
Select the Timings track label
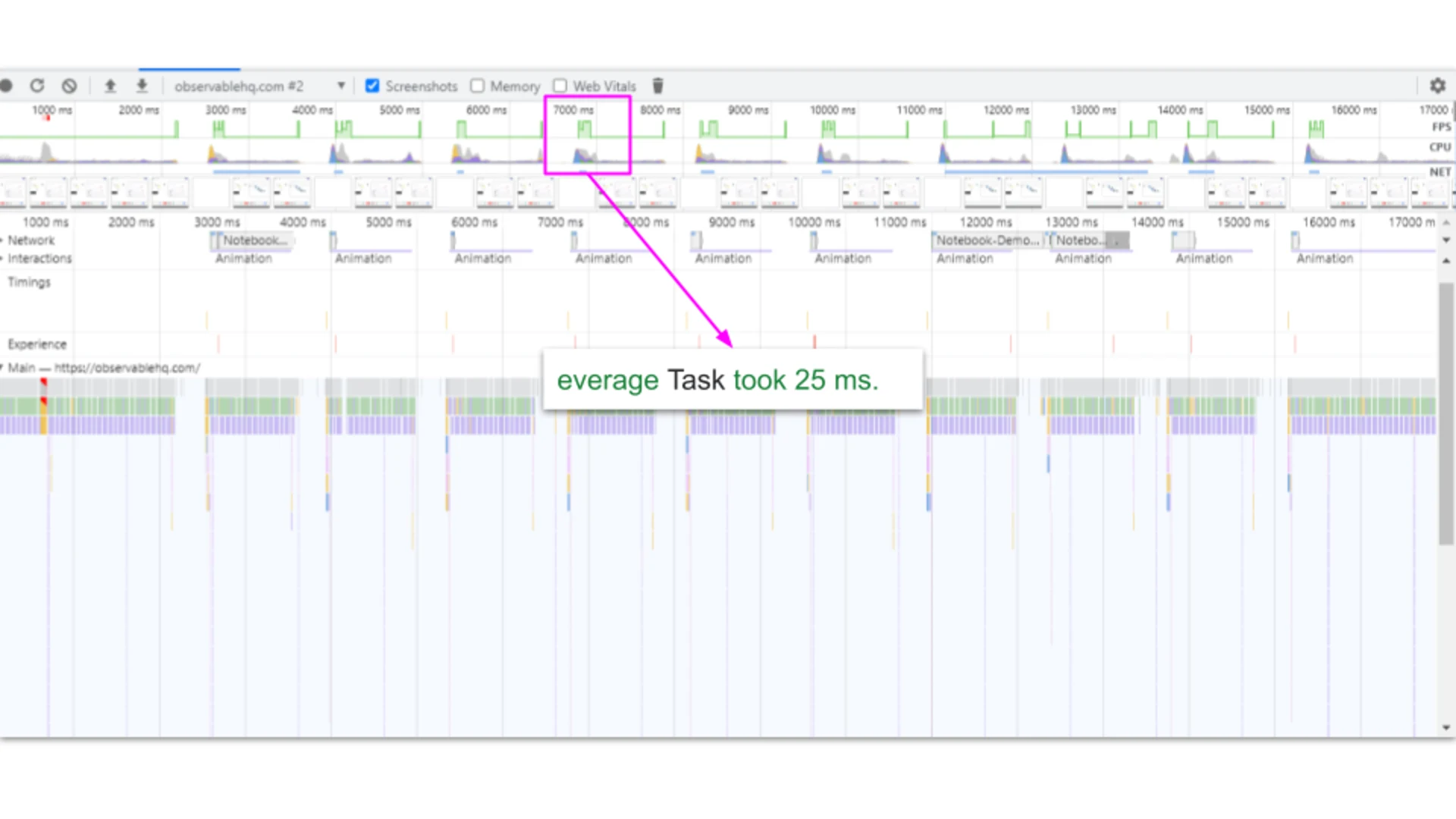coord(29,282)
